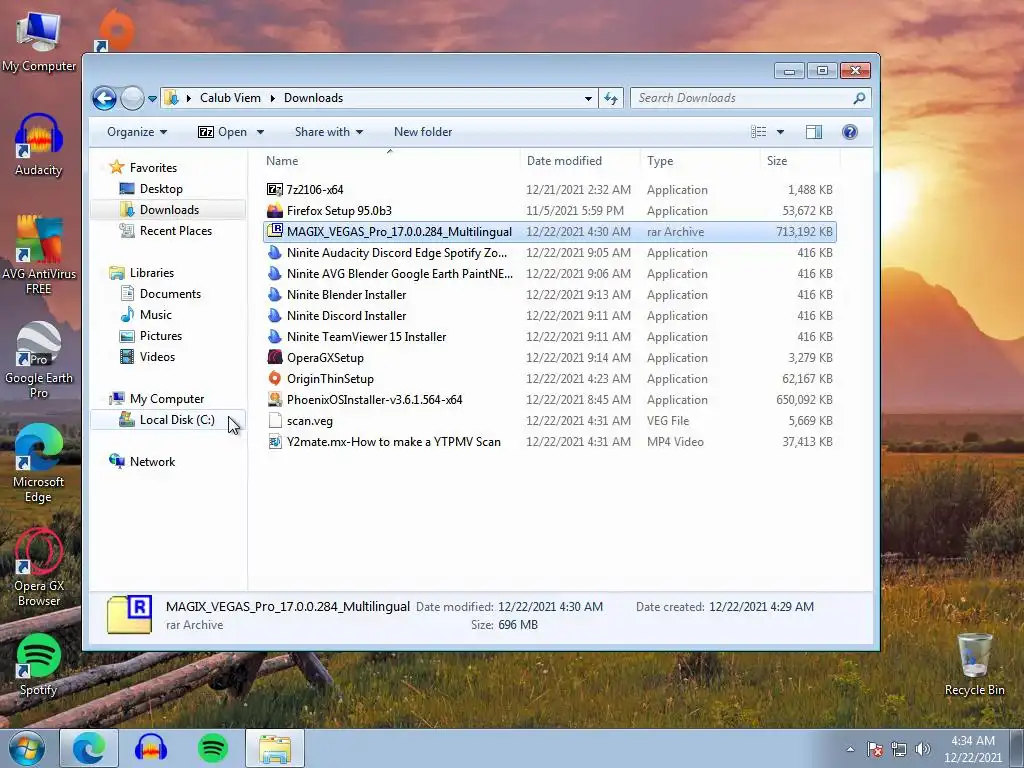Select the Firefox Setup 95.0b3 icon
Image resolution: width=1024 pixels, height=768 pixels.
click(275, 210)
